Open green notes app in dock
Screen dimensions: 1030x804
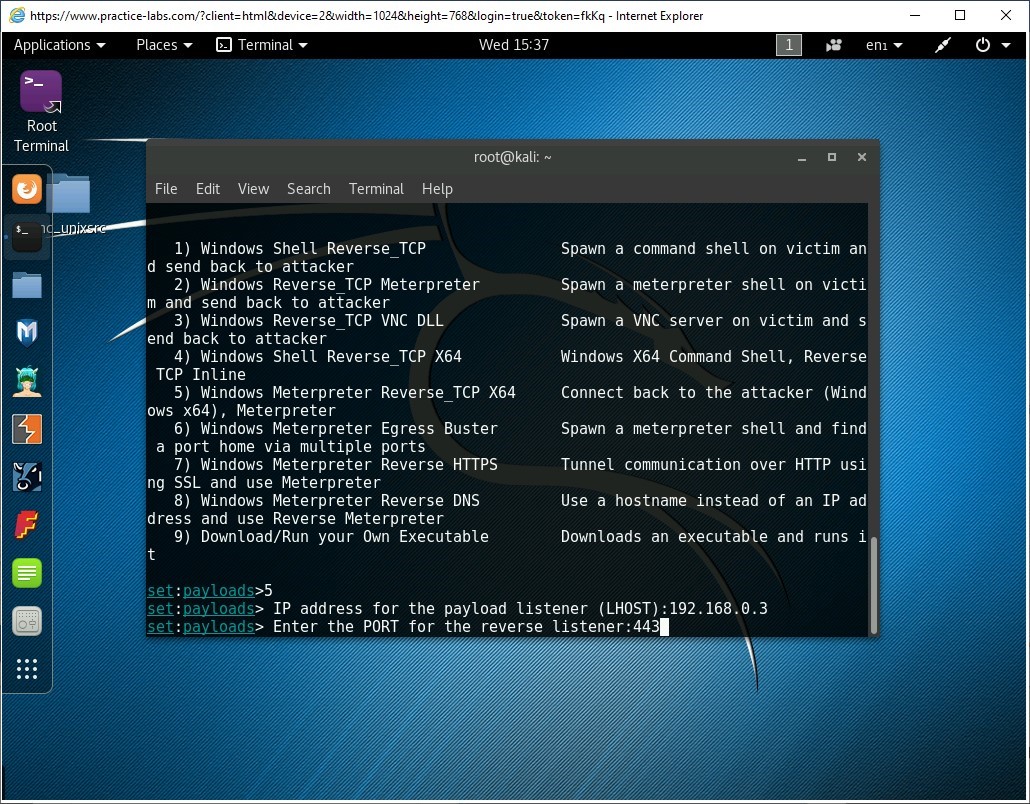click(27, 573)
